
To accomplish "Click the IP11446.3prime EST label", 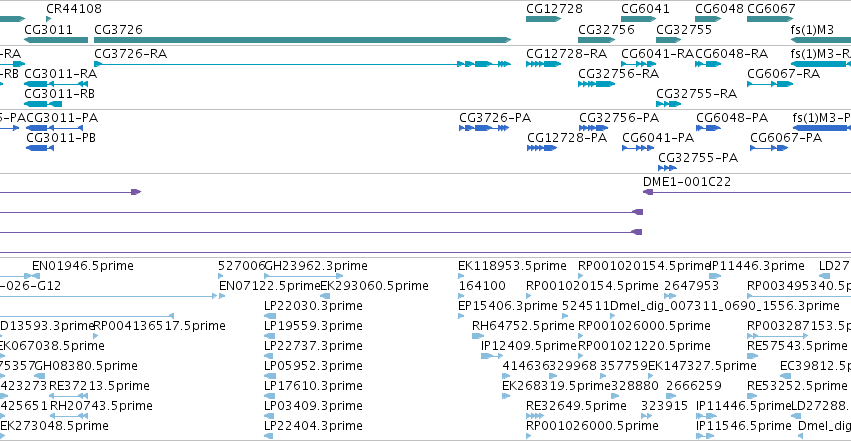I will (x=758, y=266).
